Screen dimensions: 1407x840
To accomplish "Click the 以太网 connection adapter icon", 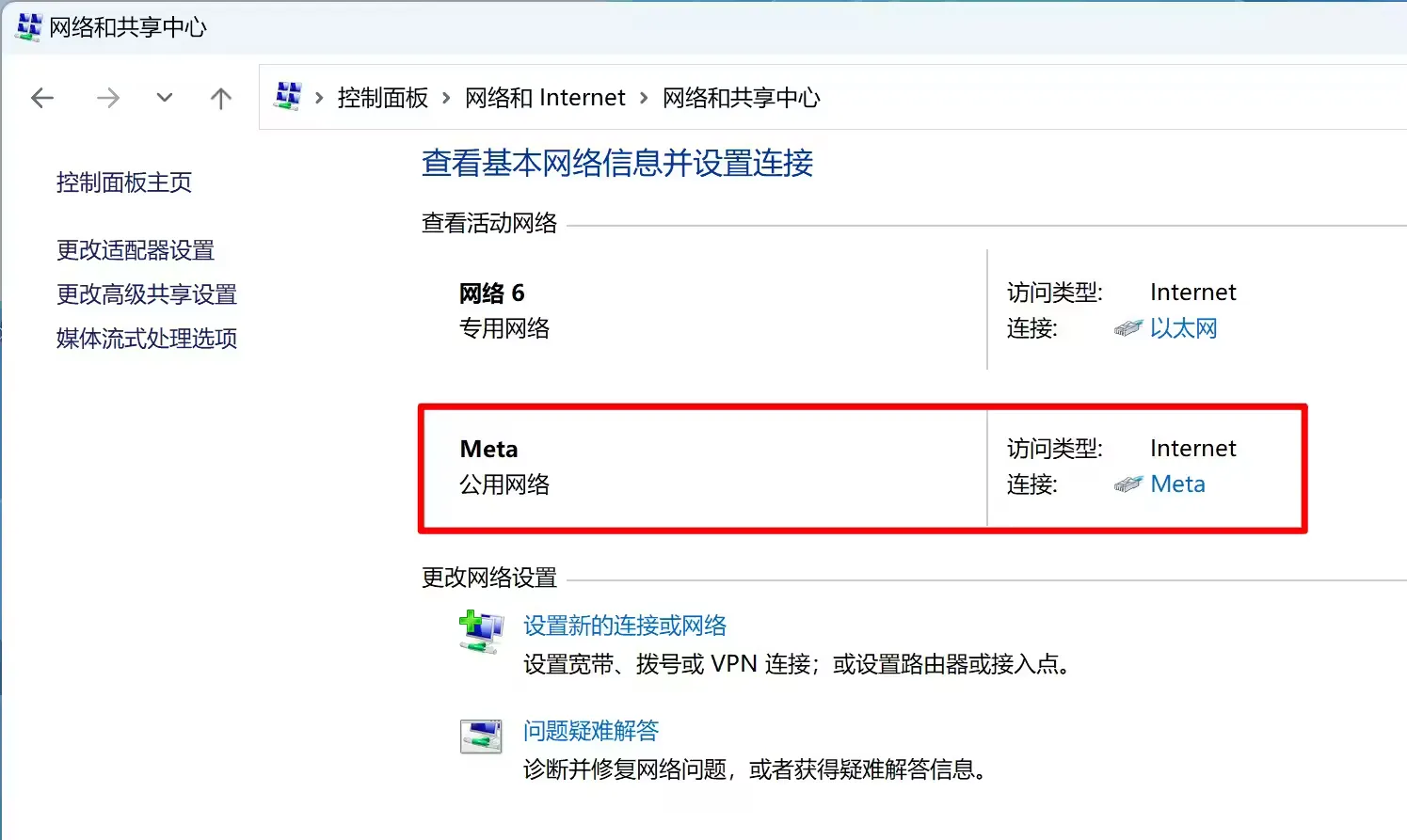I will pyautogui.click(x=1127, y=328).
